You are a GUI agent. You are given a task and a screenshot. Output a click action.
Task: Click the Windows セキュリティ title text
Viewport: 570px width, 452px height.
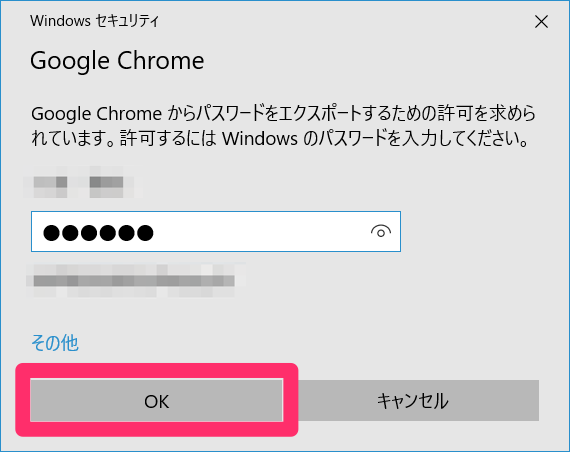click(95, 21)
